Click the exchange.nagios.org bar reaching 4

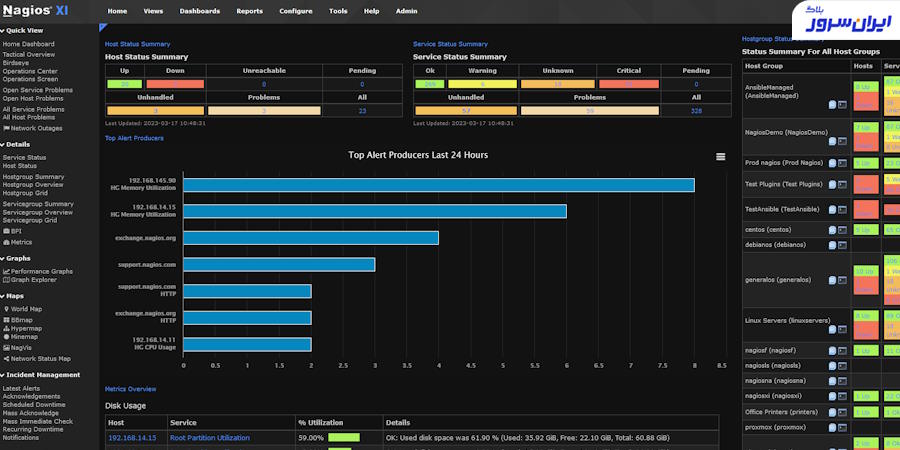tap(311, 238)
